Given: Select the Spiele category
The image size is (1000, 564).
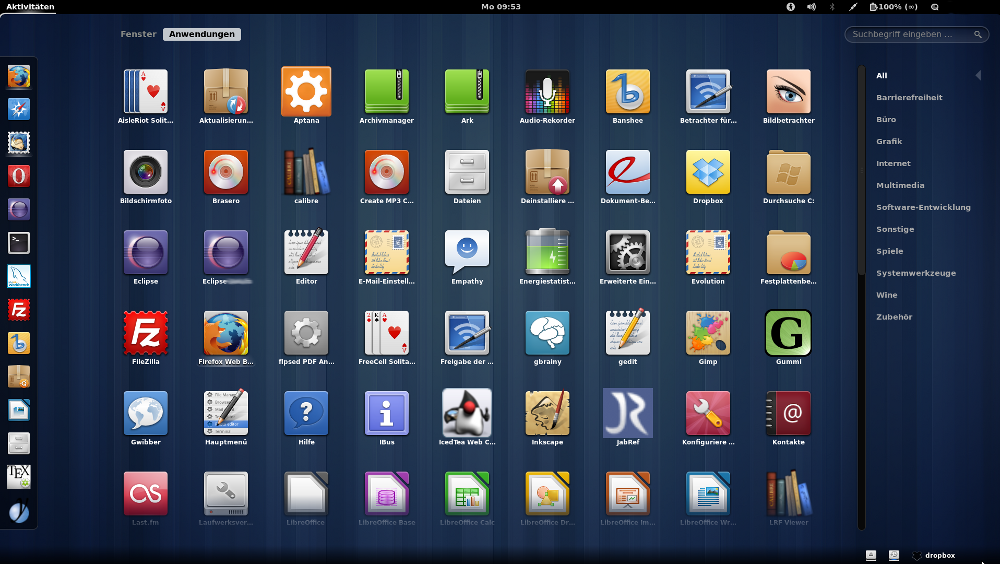Looking at the screenshot, I should click(889, 251).
